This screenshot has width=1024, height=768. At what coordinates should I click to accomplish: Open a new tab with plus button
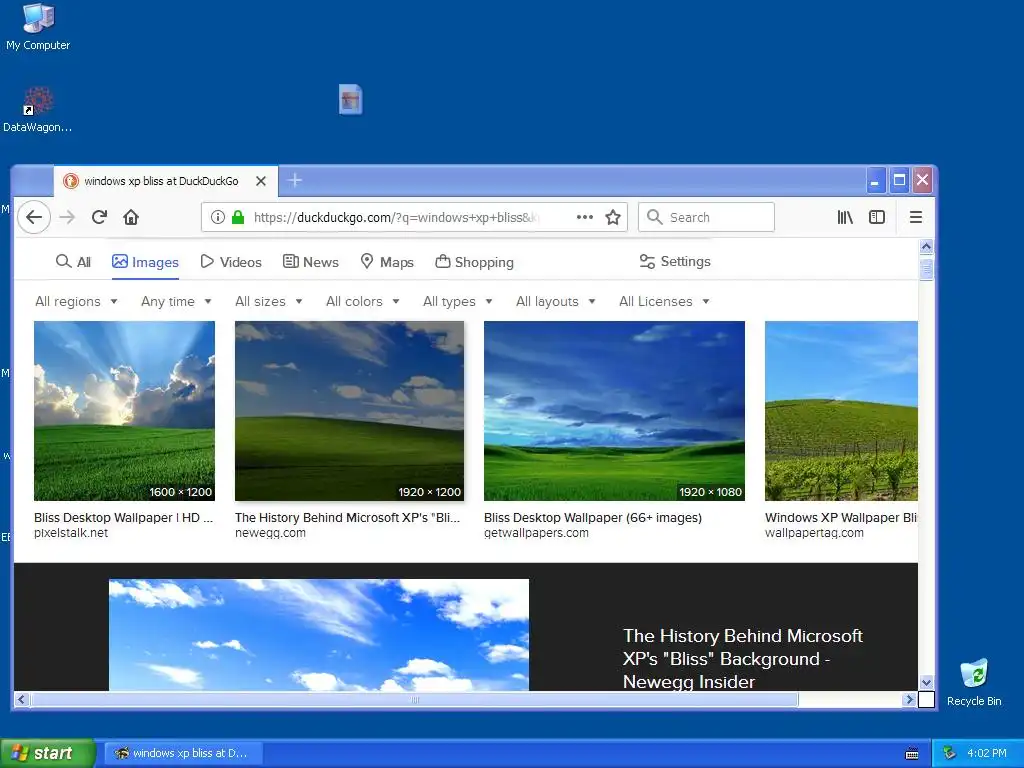(x=295, y=180)
